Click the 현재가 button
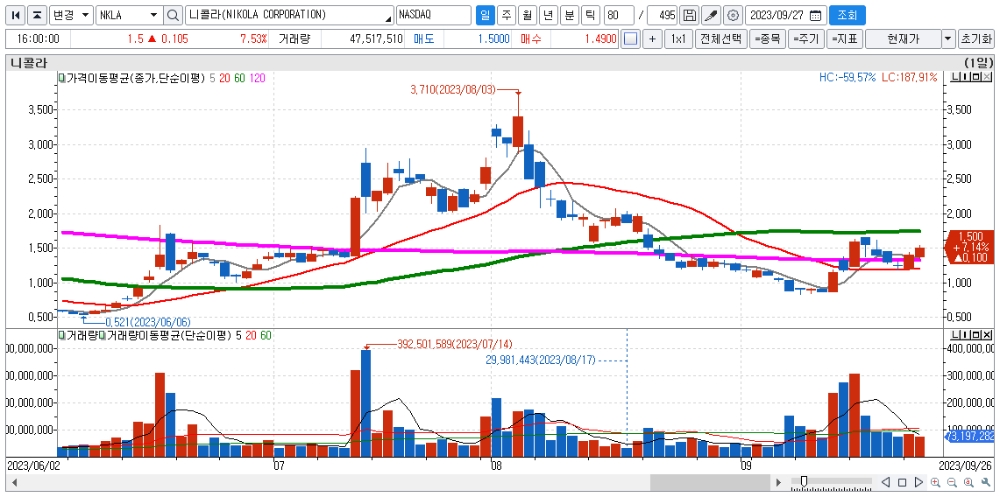This screenshot has width=1000, height=497. coord(903,39)
